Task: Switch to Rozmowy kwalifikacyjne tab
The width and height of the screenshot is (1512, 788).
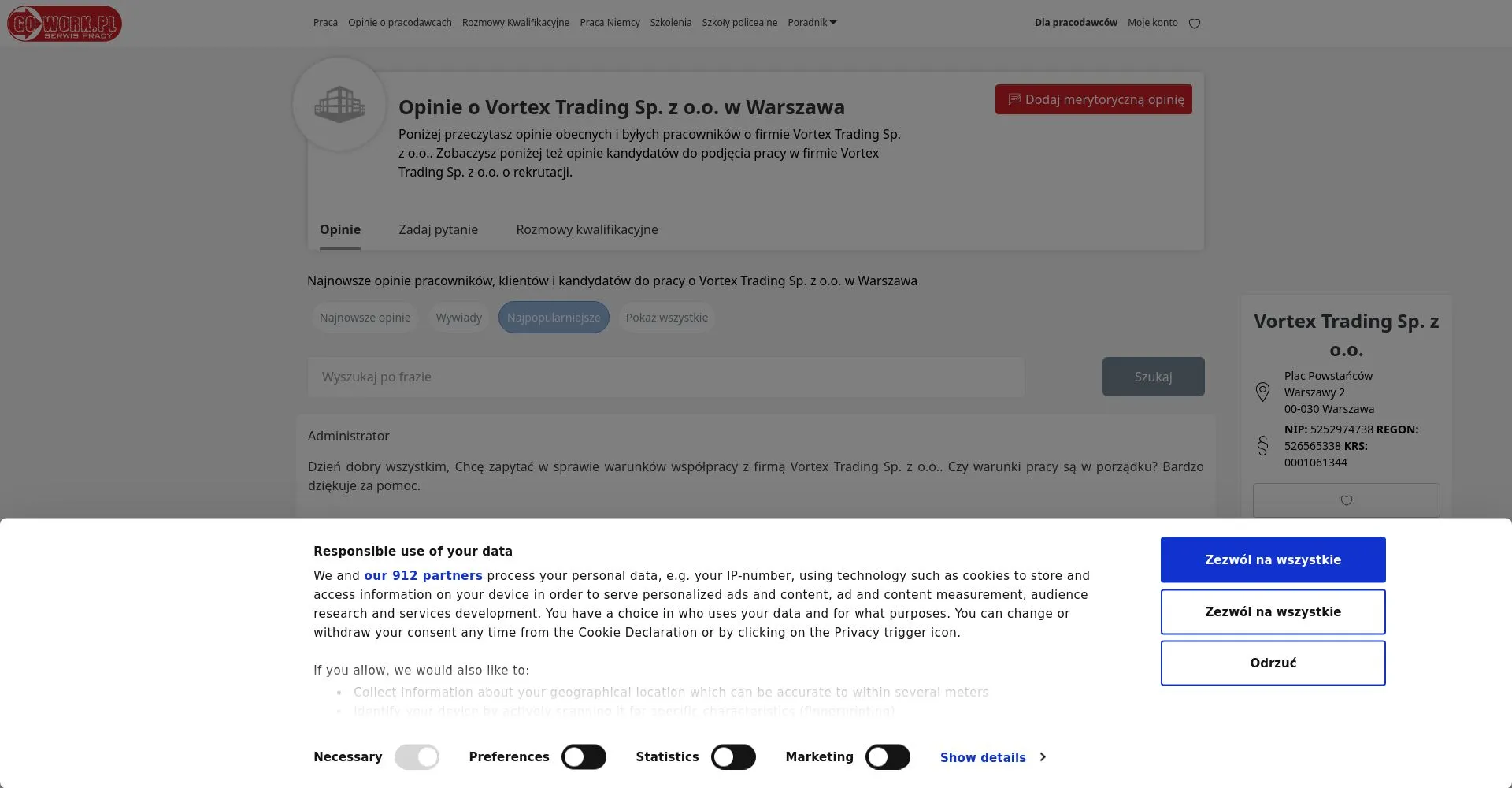Action: tap(587, 230)
